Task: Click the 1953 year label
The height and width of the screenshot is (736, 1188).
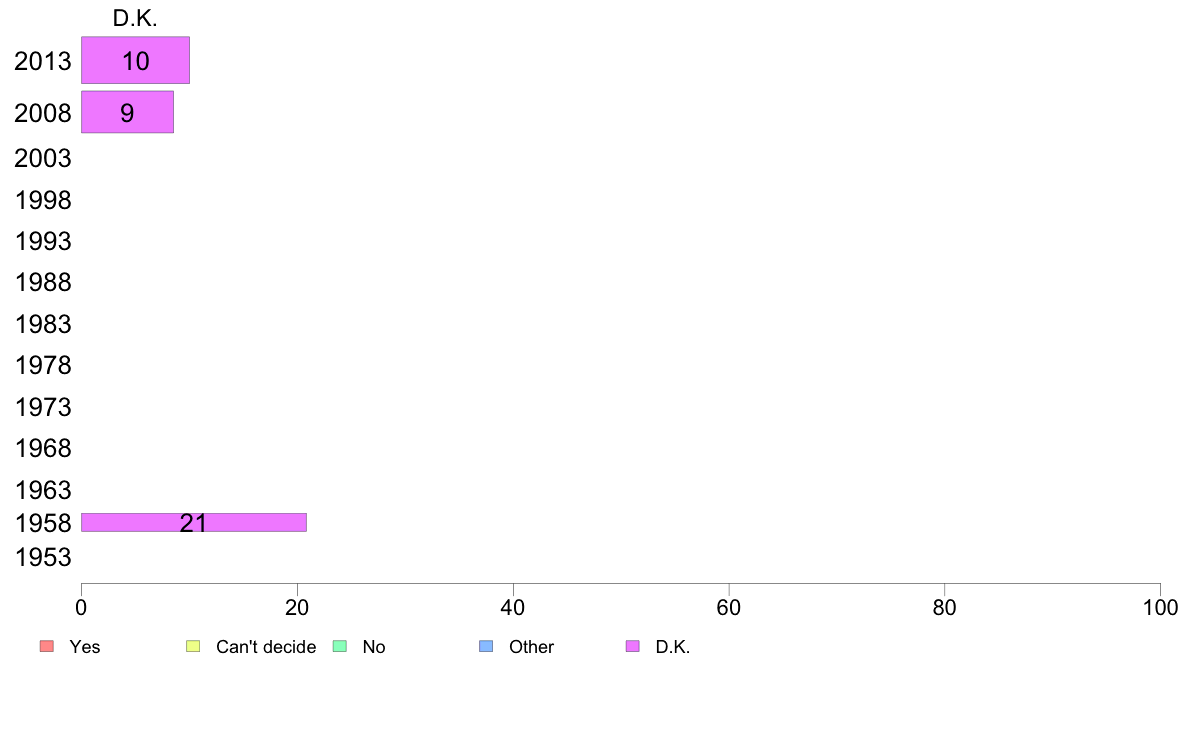Action: coord(42,557)
